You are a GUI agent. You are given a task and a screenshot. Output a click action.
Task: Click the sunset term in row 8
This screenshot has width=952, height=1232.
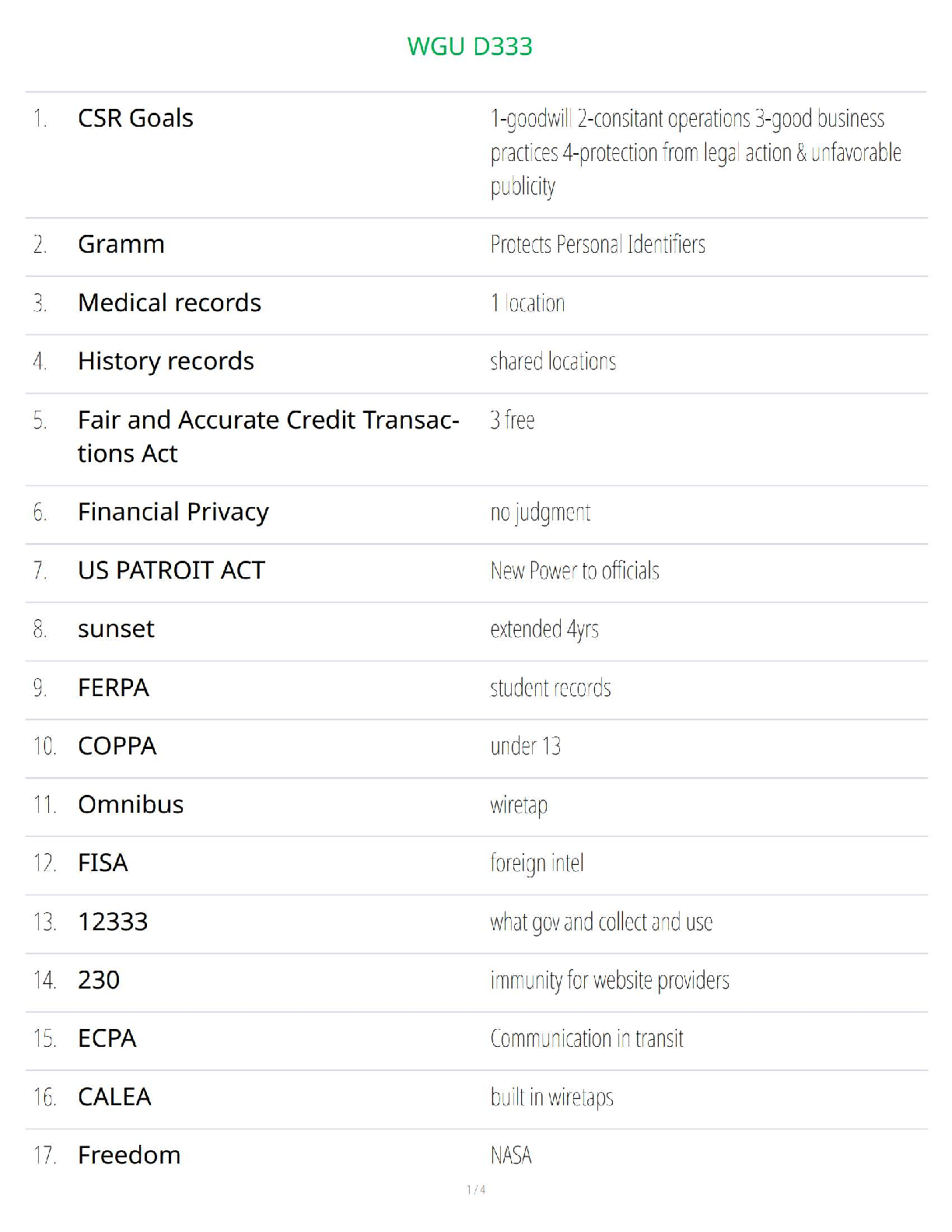tap(116, 628)
